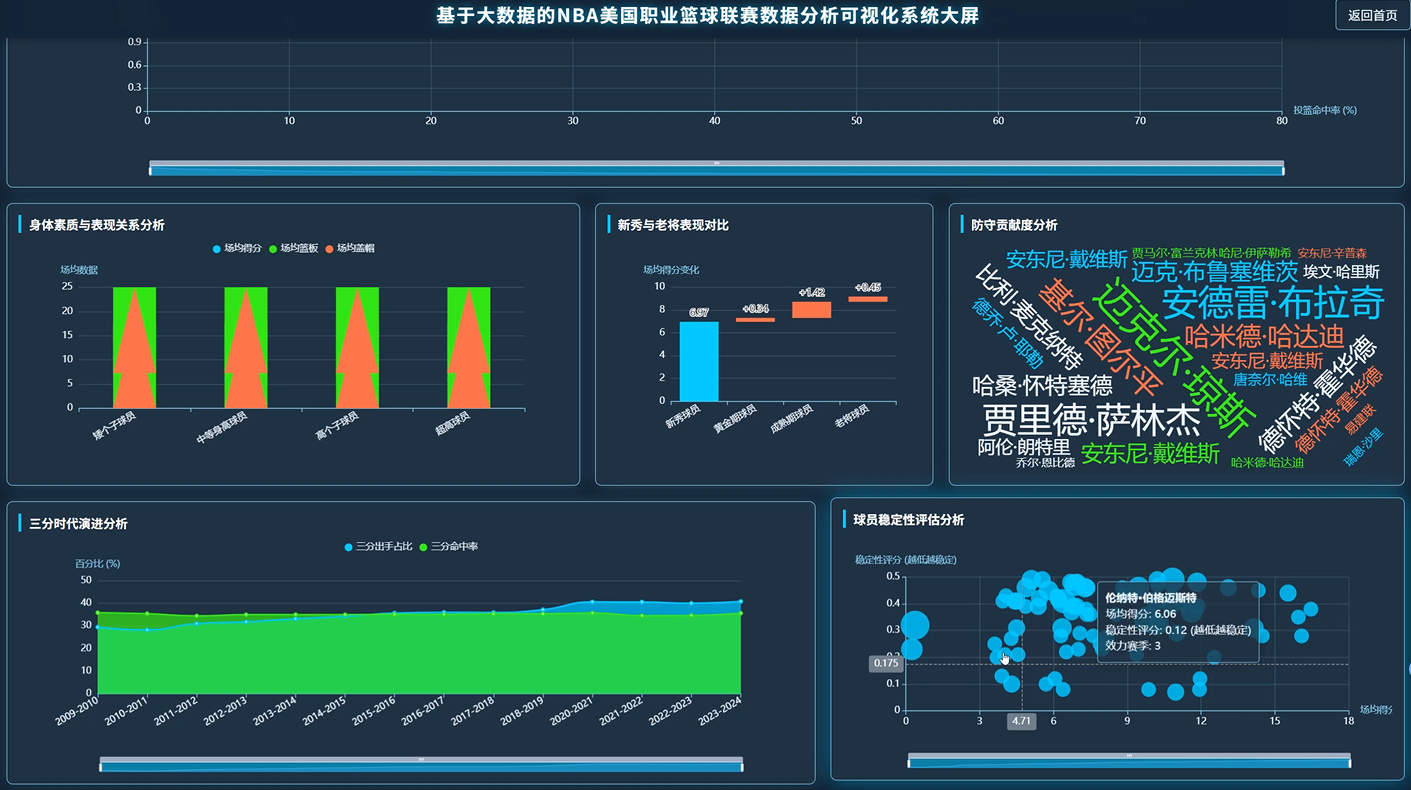Click the zoom slider below the 球员稳定性评估分析 chart

[1129, 760]
